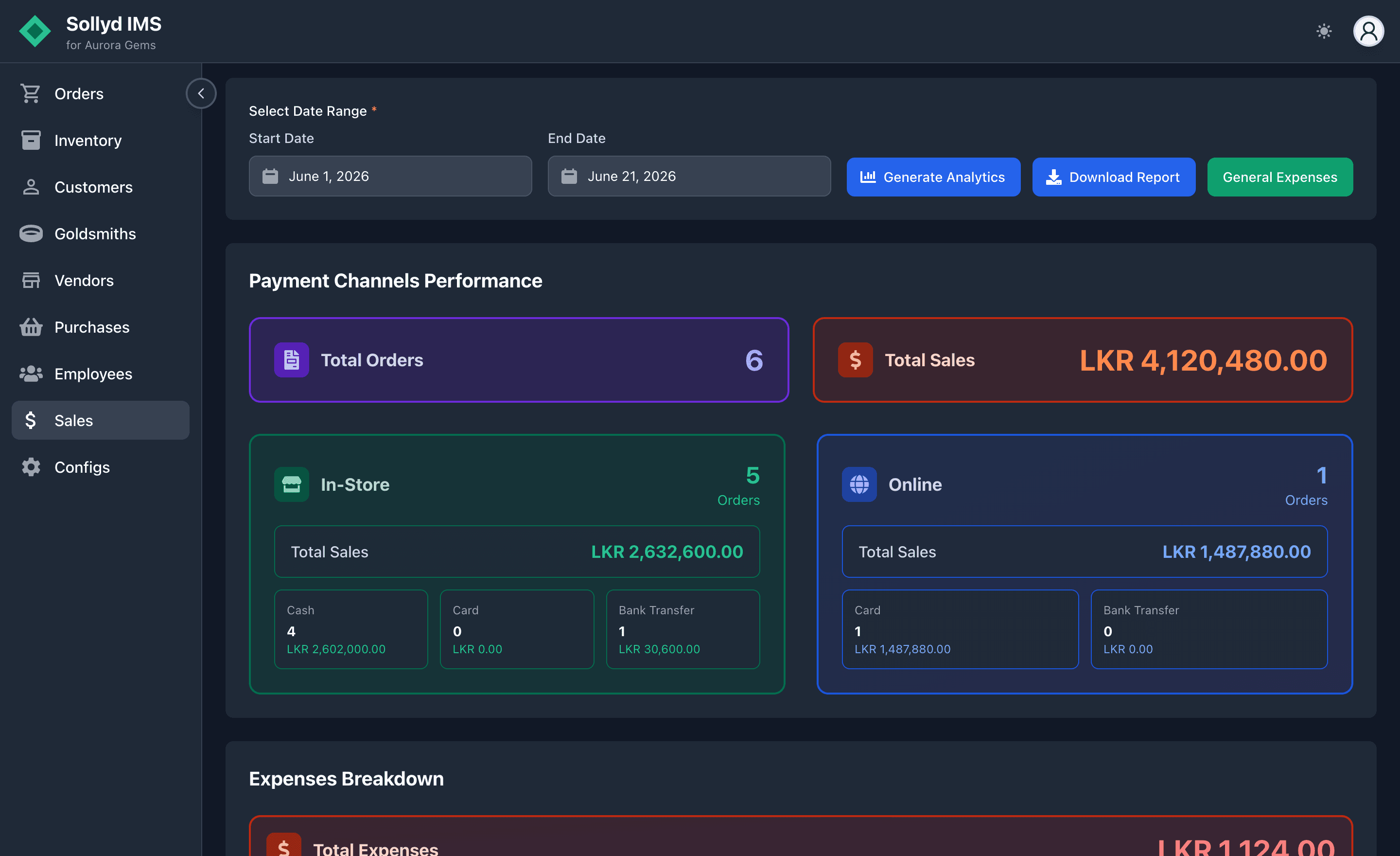Open the End Date field showing June 21, 2026
1400x856 pixels.
pyautogui.click(x=689, y=176)
